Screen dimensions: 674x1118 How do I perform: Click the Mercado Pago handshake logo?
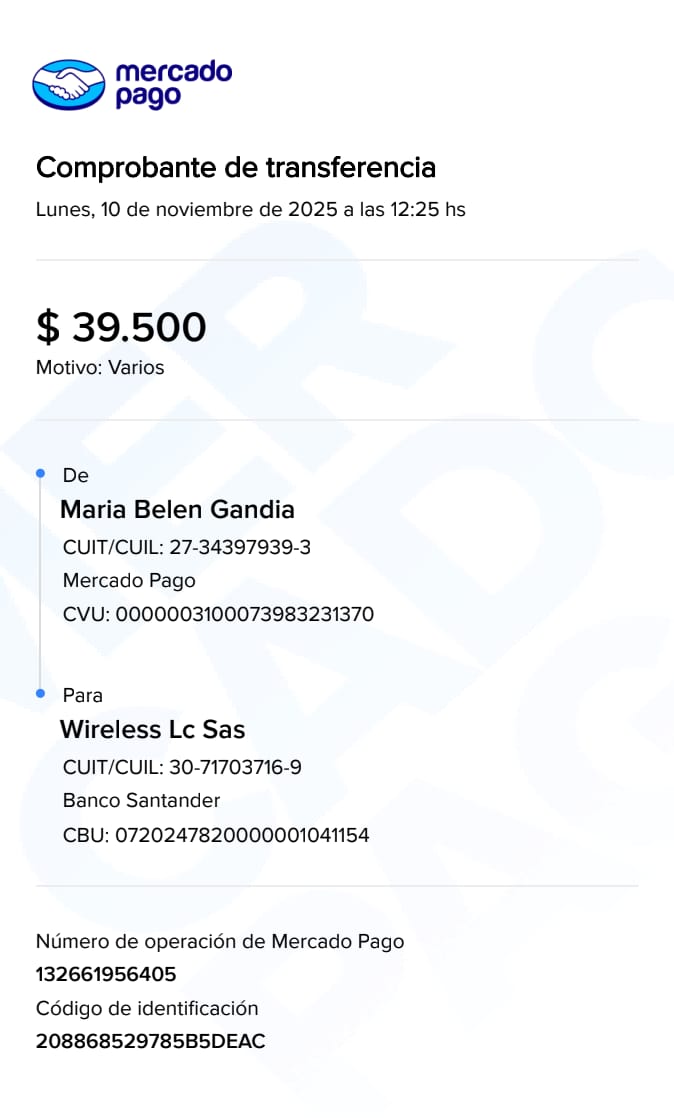(x=68, y=84)
